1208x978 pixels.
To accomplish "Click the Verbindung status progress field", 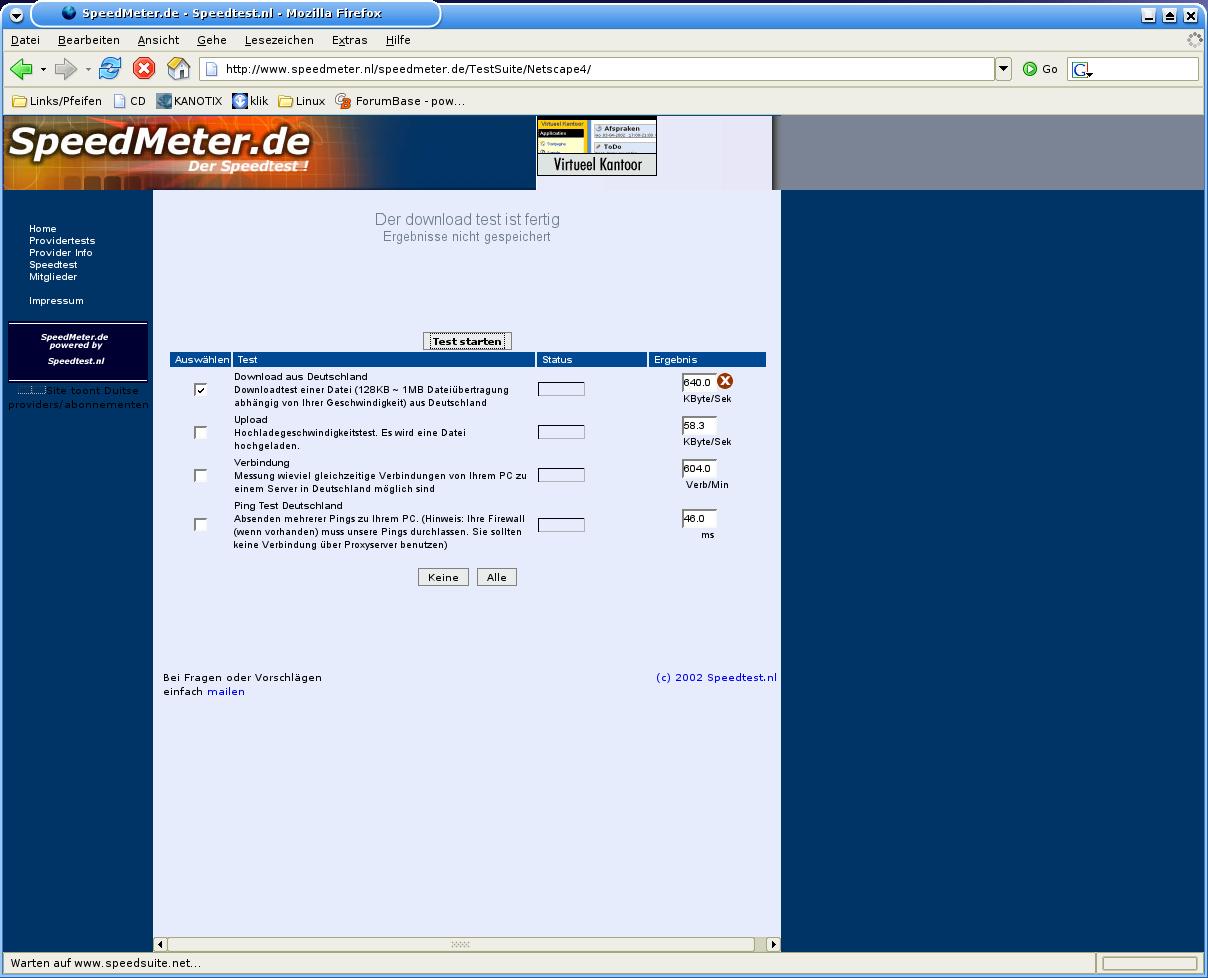I will point(561,475).
